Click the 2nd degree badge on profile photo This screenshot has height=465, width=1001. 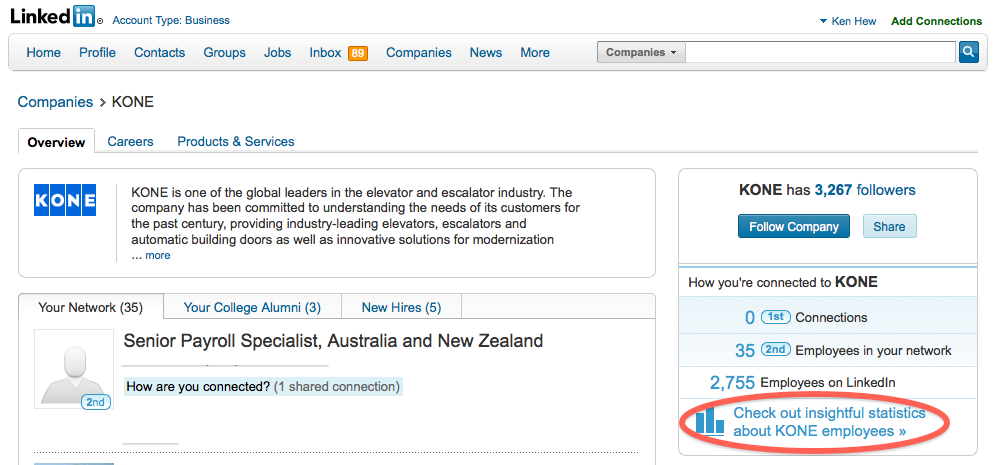click(x=96, y=402)
